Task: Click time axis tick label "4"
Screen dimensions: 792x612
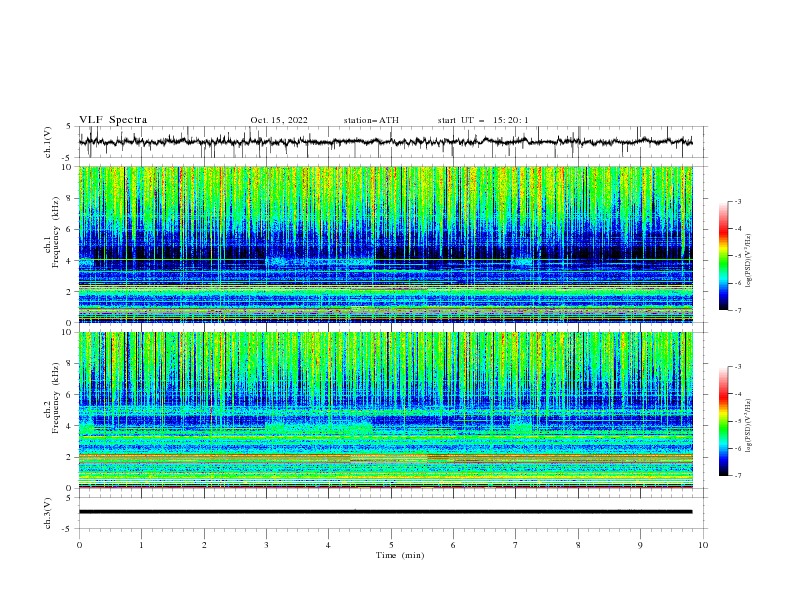Action: point(328,545)
